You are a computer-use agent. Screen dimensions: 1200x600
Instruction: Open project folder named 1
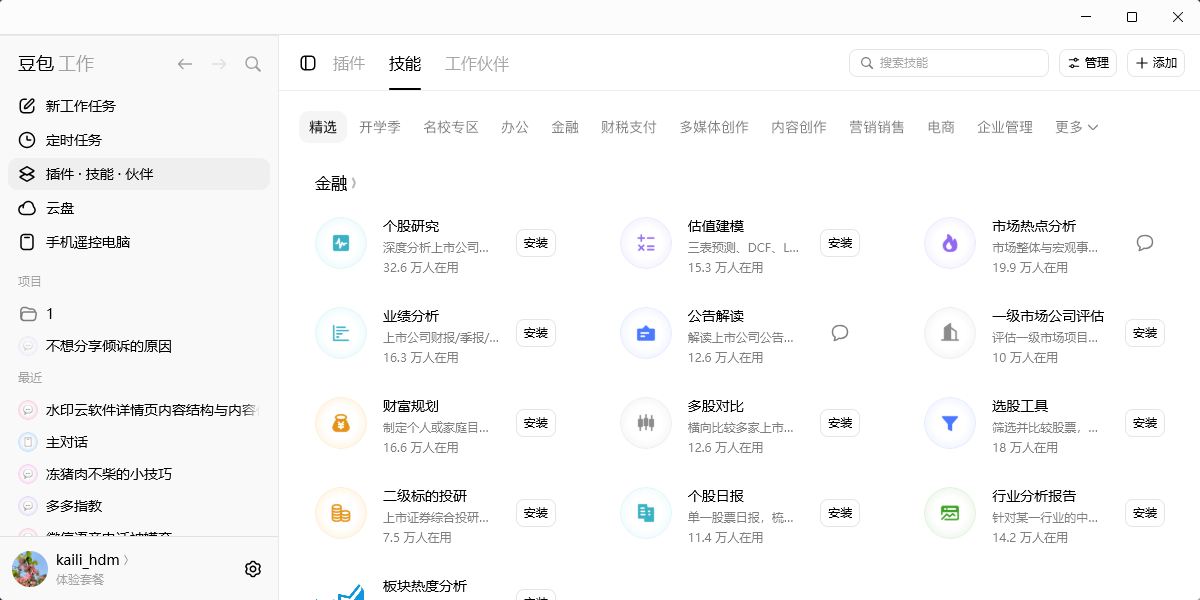[x=139, y=314]
